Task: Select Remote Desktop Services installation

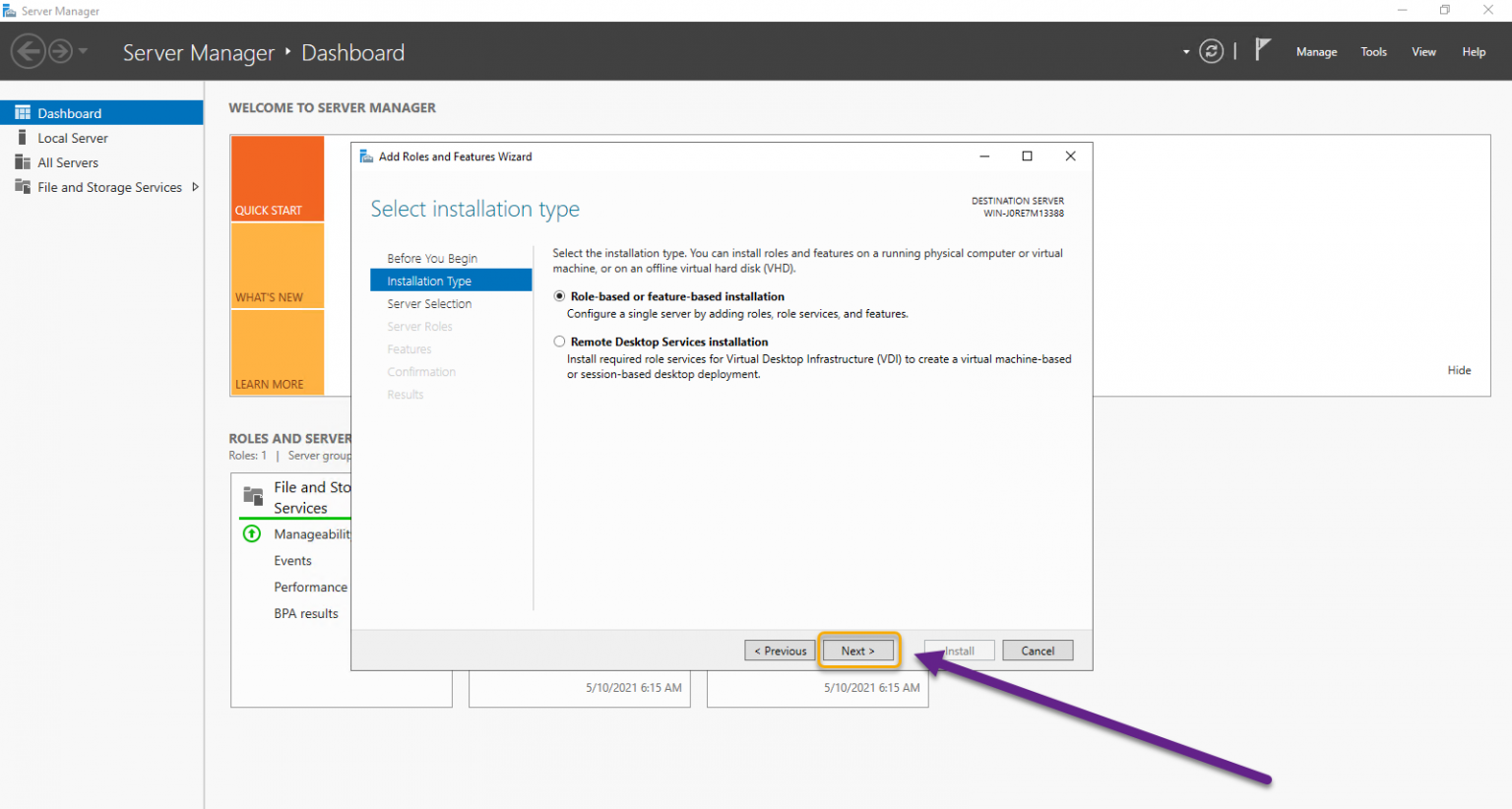Action: click(559, 342)
